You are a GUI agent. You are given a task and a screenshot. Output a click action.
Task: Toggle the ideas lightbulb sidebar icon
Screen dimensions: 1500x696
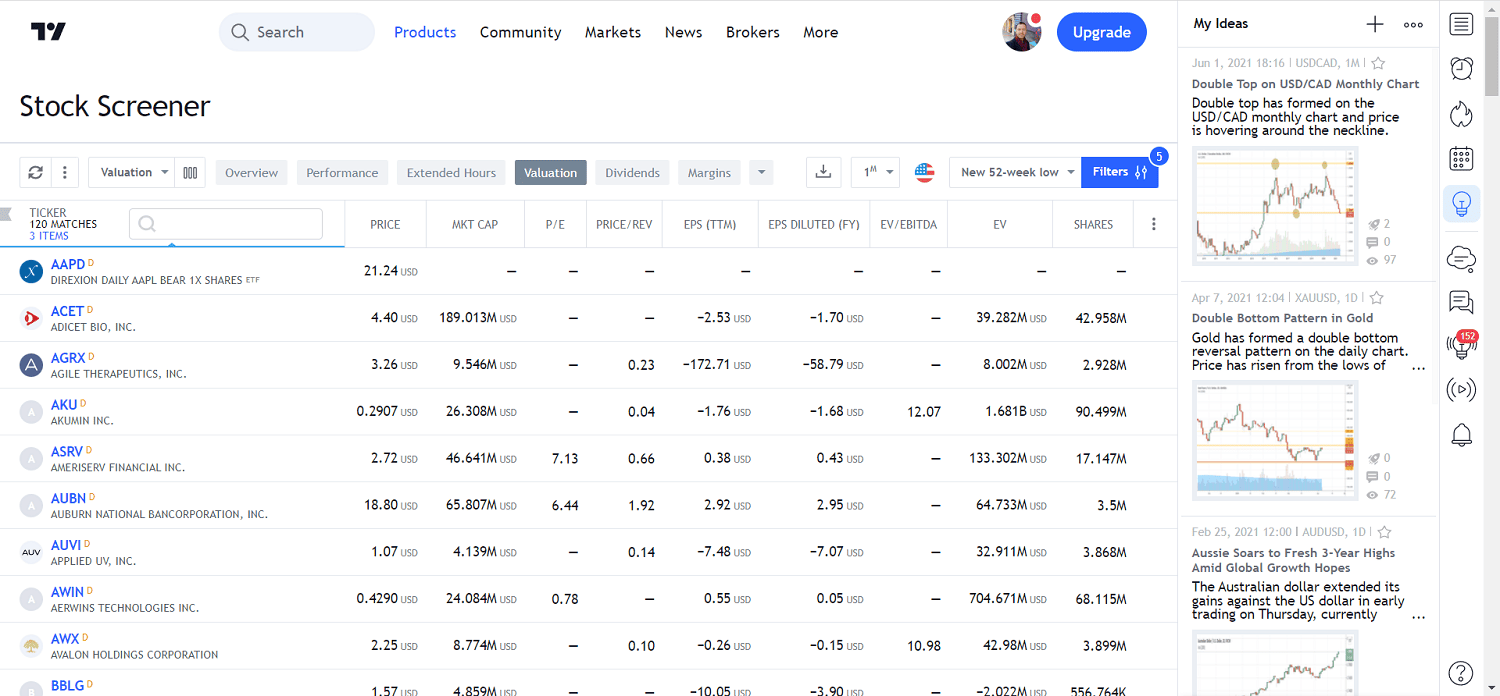click(1461, 204)
